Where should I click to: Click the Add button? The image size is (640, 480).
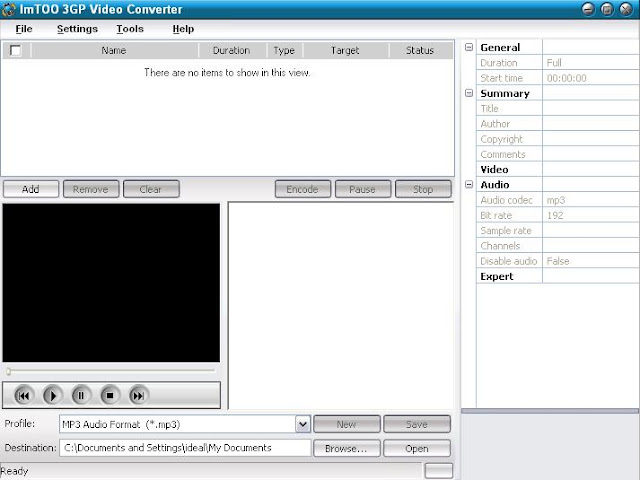(x=31, y=189)
